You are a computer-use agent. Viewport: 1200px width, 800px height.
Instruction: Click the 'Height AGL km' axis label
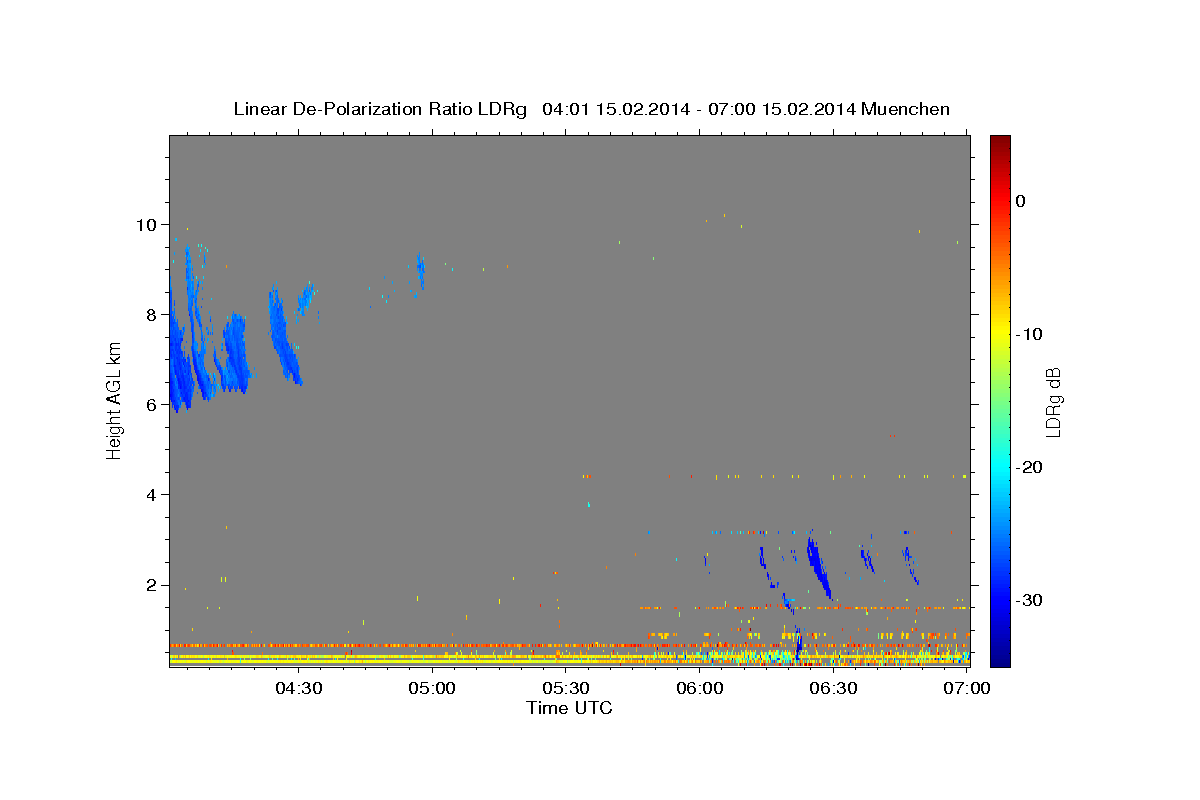115,400
